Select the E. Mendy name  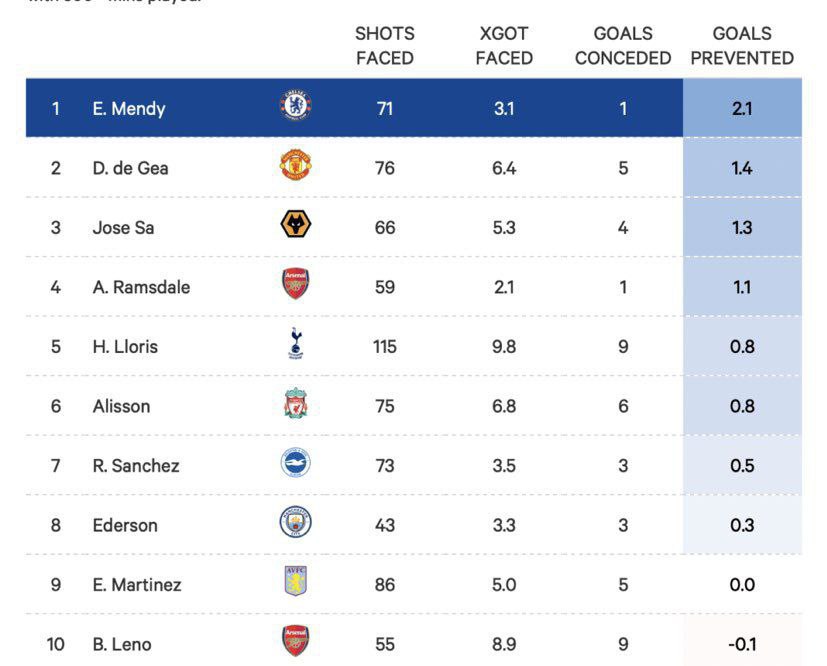tap(129, 109)
